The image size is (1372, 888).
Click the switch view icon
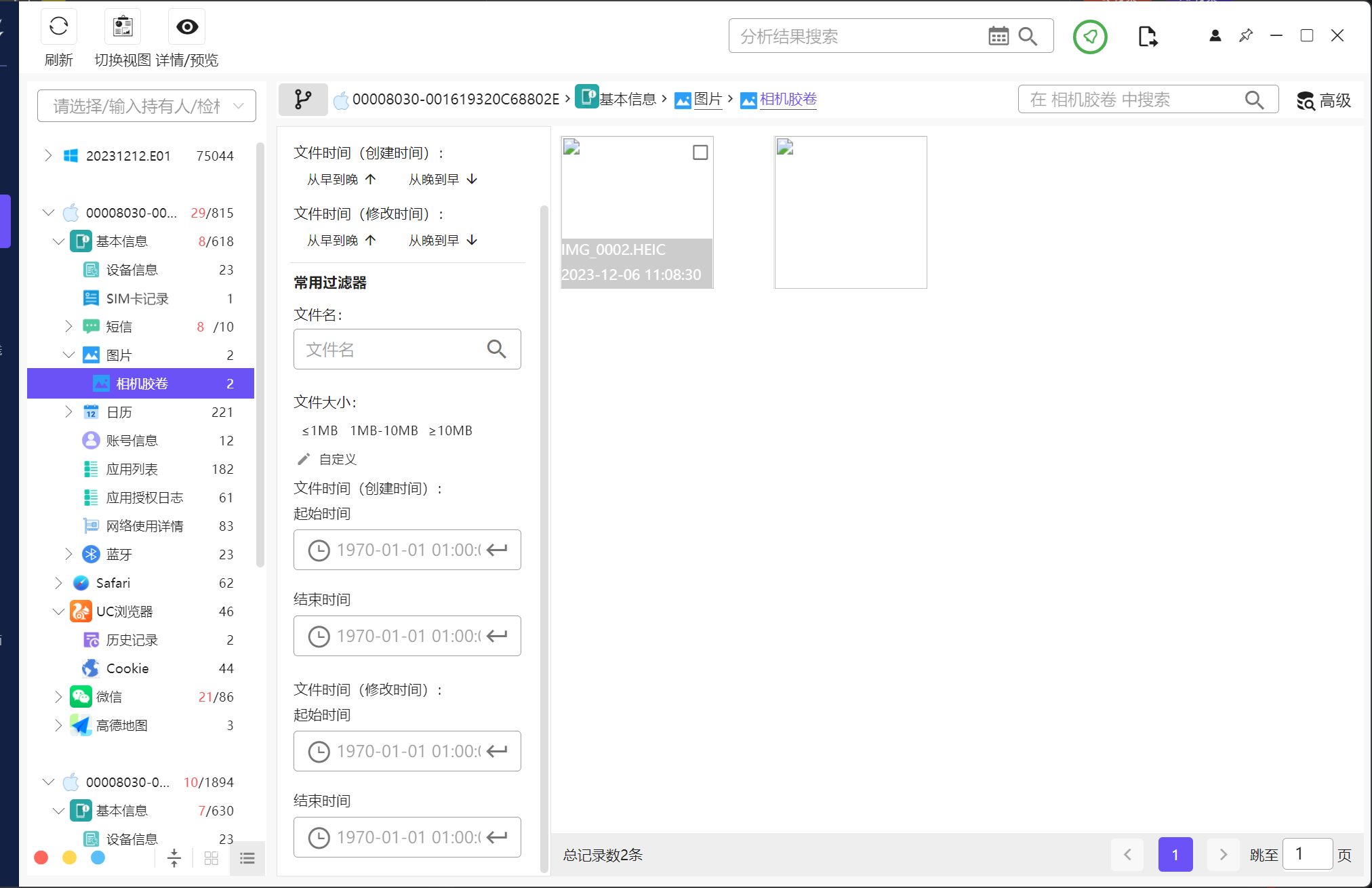pos(123,27)
